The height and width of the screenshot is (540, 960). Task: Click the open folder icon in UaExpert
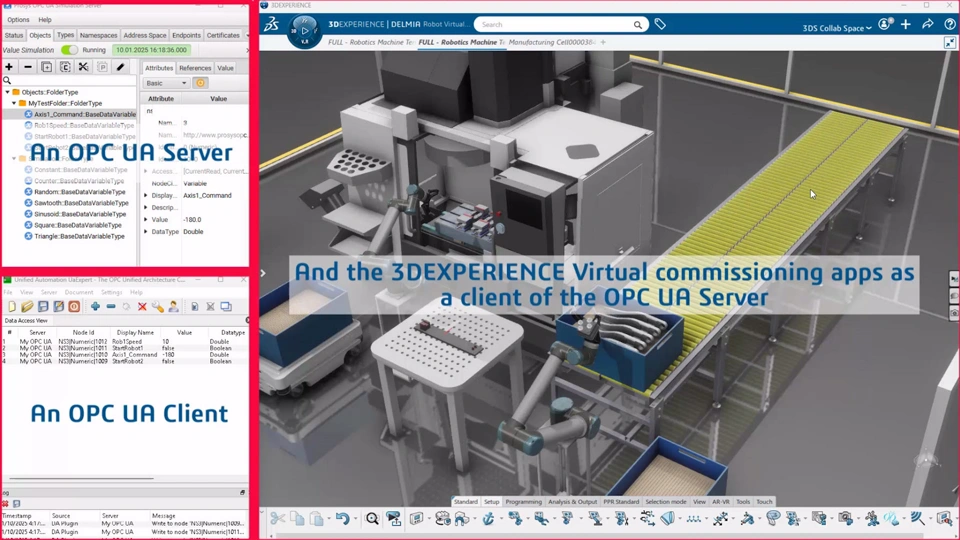27,306
